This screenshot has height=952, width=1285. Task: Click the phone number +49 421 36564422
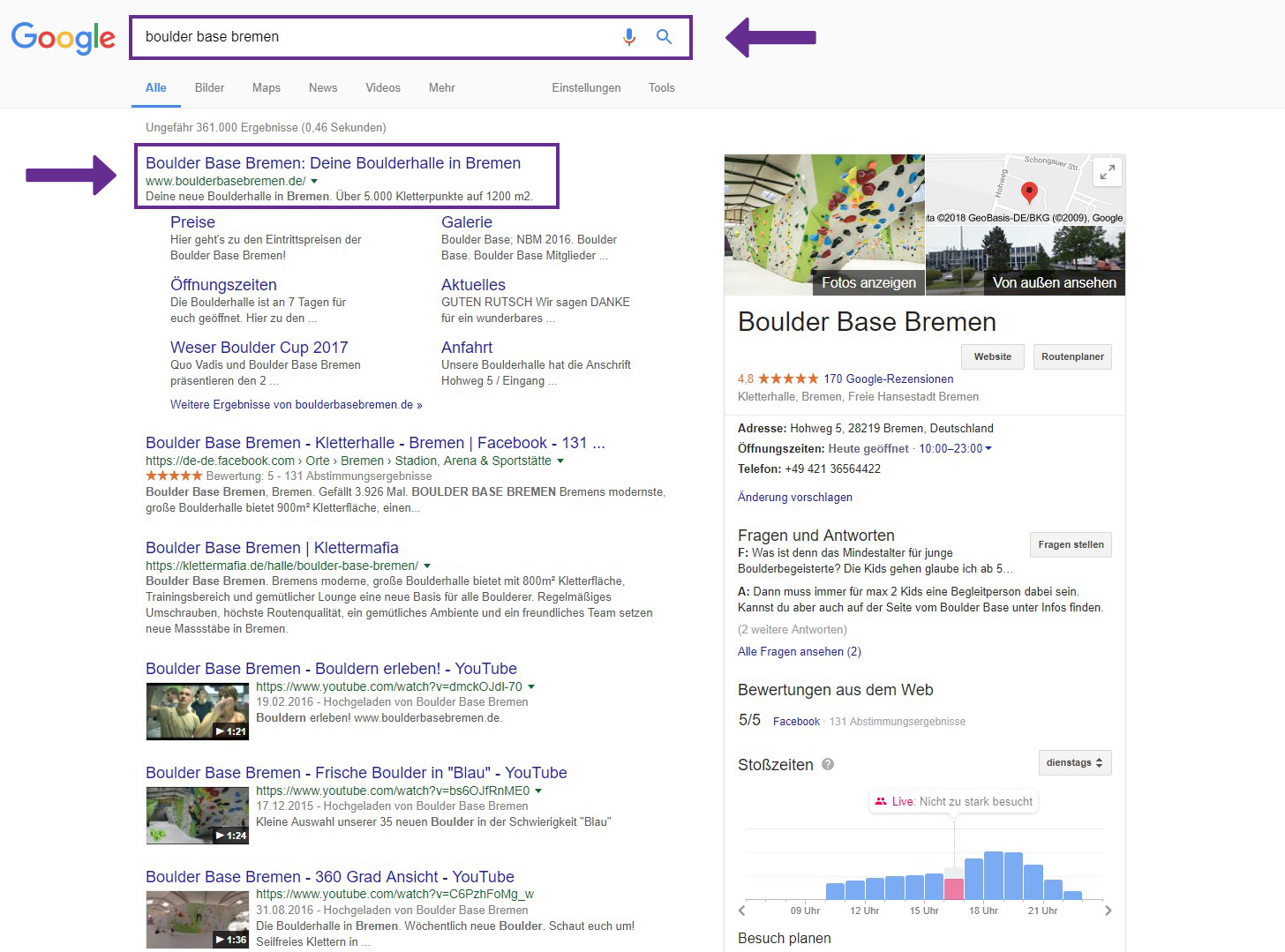832,469
